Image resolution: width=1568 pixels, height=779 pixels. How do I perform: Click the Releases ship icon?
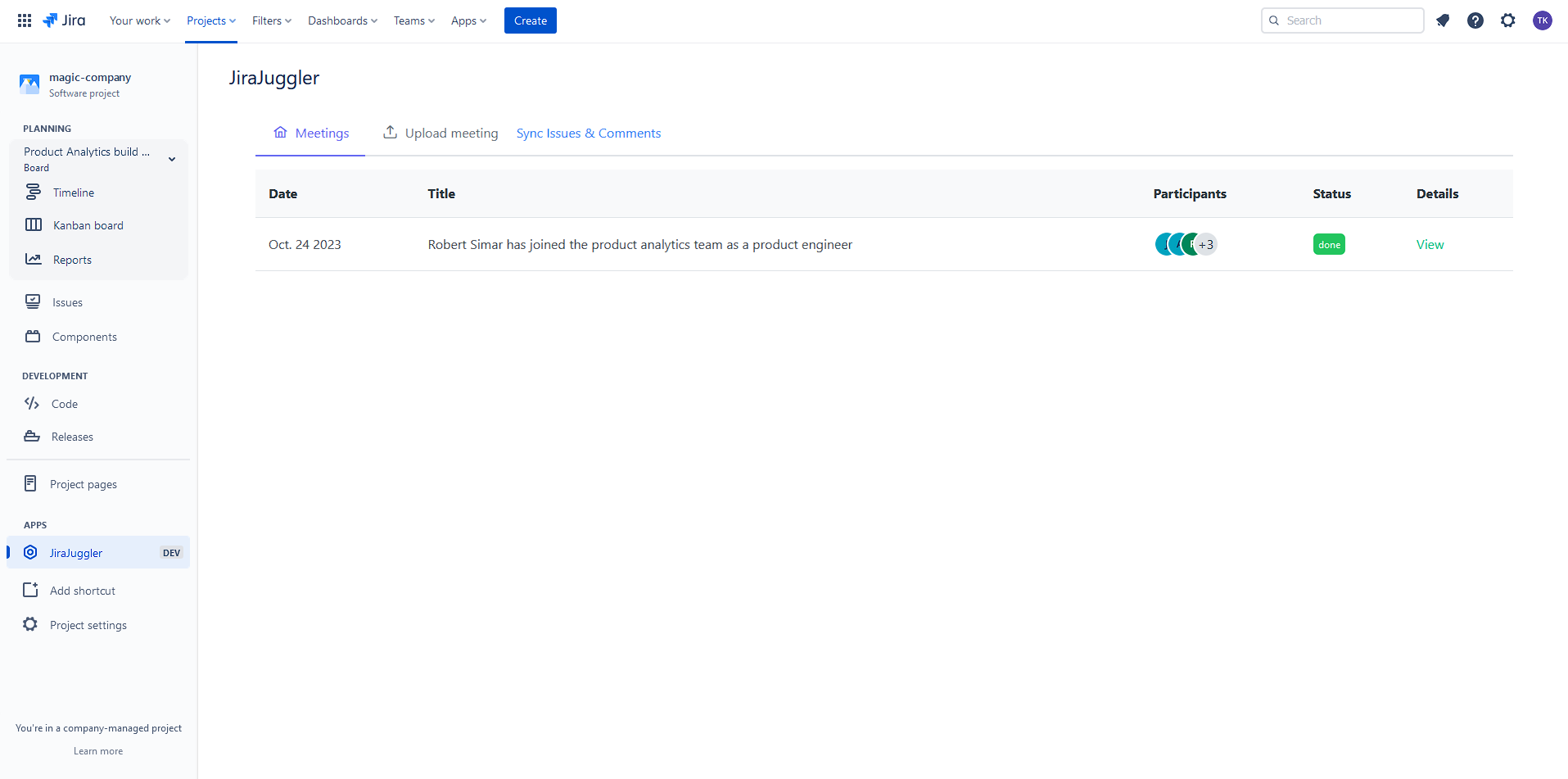tap(32, 436)
